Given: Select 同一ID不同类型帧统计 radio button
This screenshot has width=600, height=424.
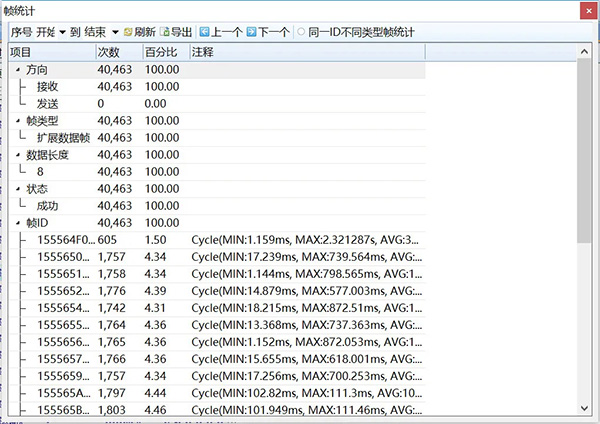Looking at the screenshot, I should [x=301, y=32].
